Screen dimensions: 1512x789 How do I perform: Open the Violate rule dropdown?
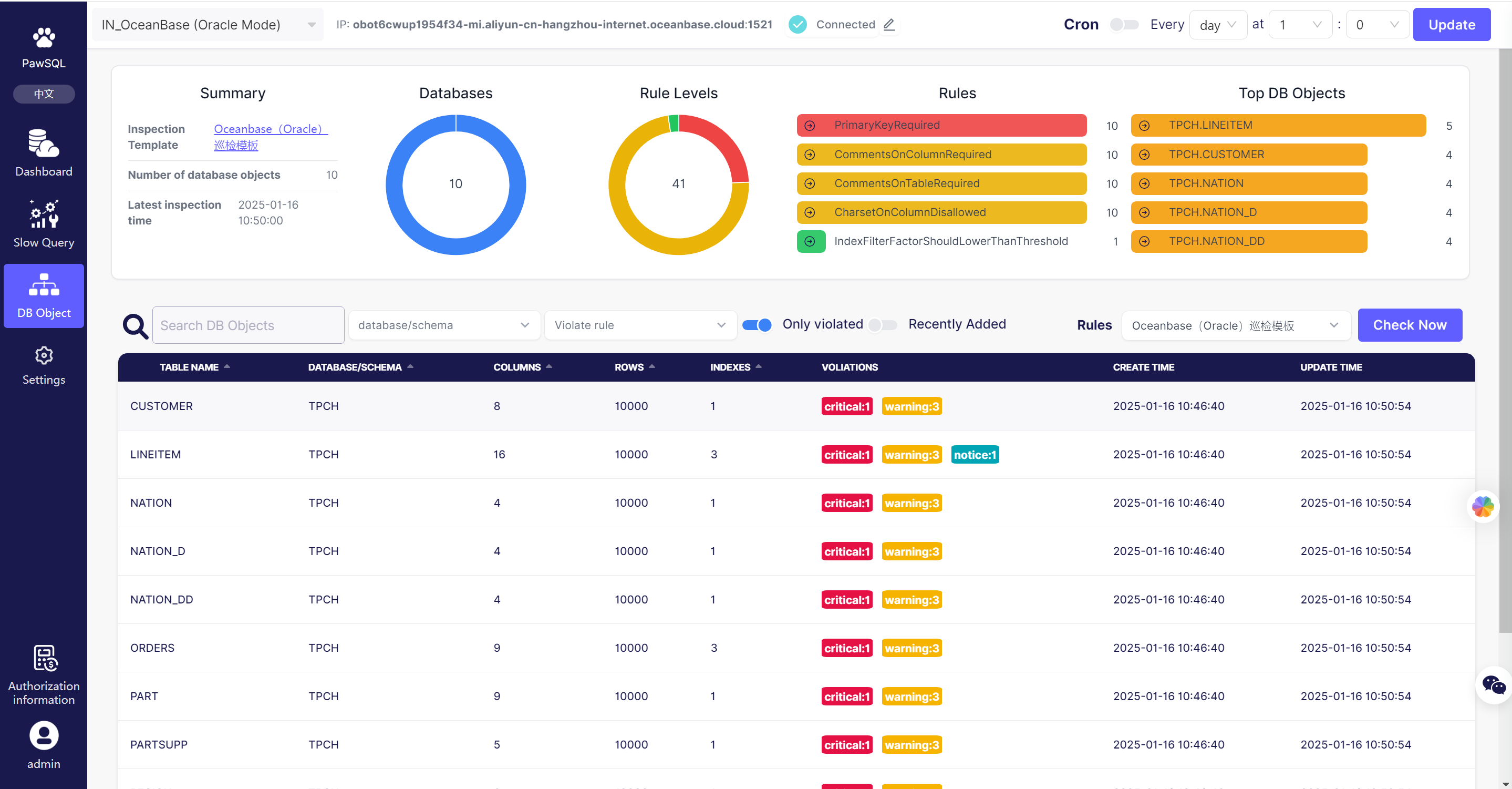coord(640,325)
